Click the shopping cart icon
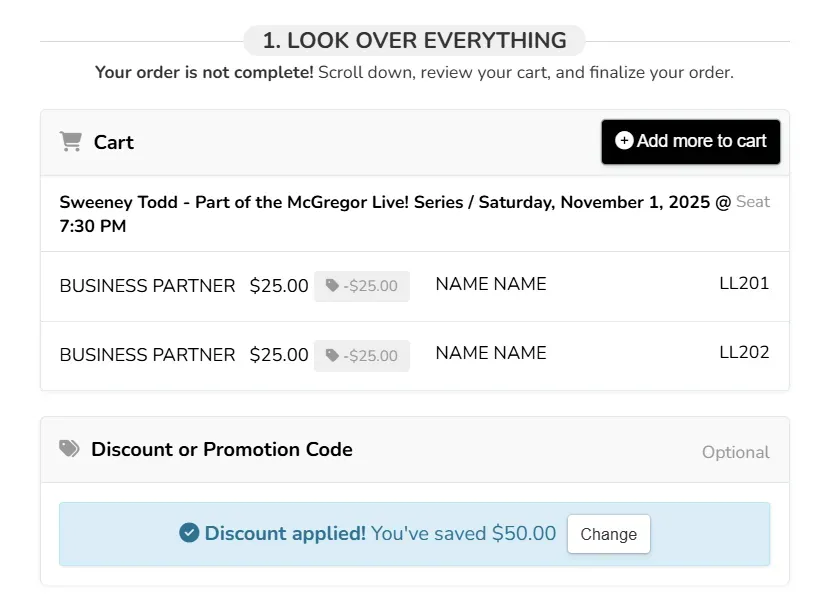Image resolution: width=818 pixels, height=599 pixels. [70, 142]
